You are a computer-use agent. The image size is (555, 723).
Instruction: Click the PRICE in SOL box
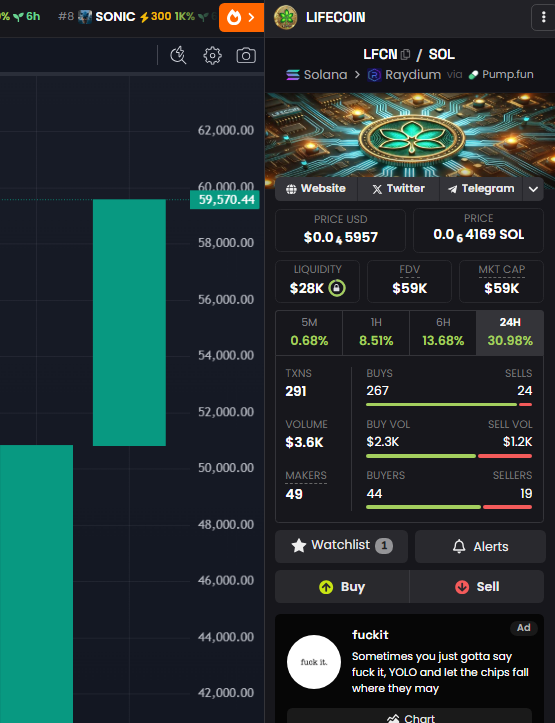tap(478, 230)
